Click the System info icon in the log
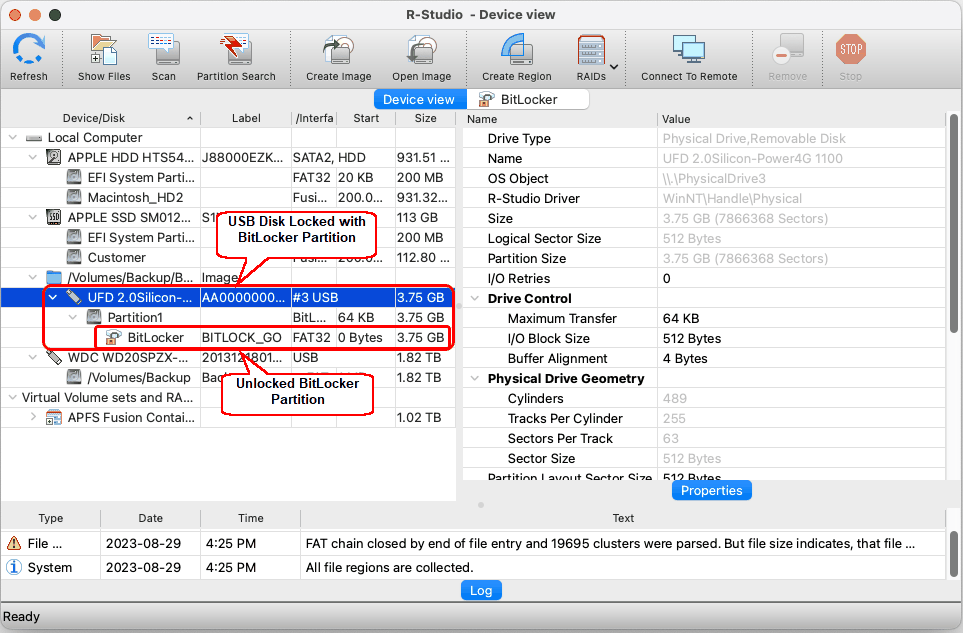 coord(14,567)
